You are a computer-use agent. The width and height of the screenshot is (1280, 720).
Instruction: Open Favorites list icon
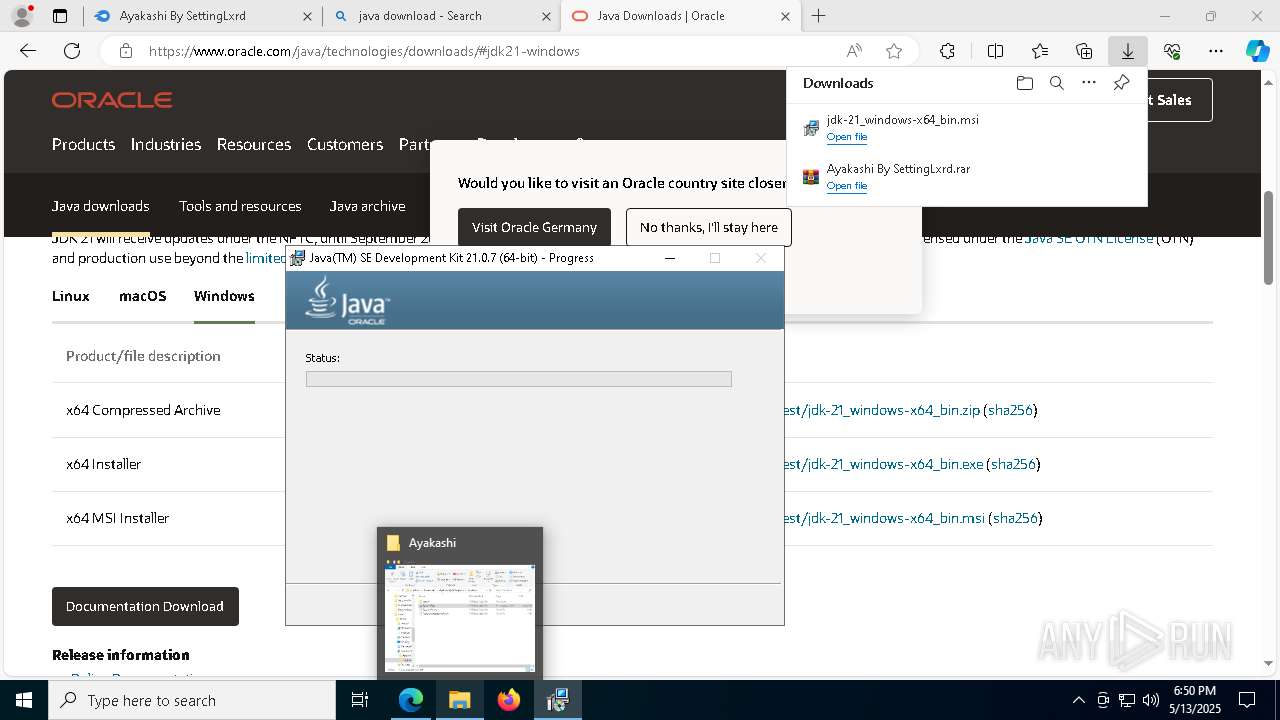[x=1040, y=51]
